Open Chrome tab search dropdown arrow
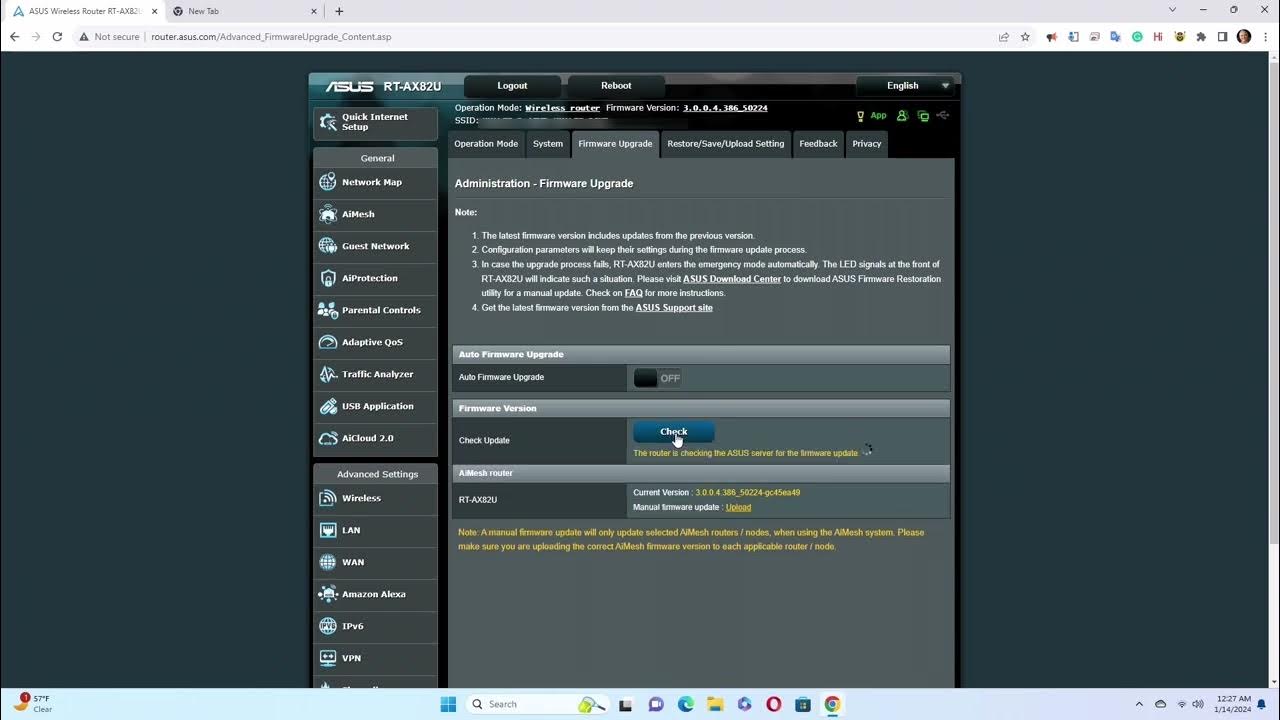This screenshot has height=720, width=1280. 1172,10
